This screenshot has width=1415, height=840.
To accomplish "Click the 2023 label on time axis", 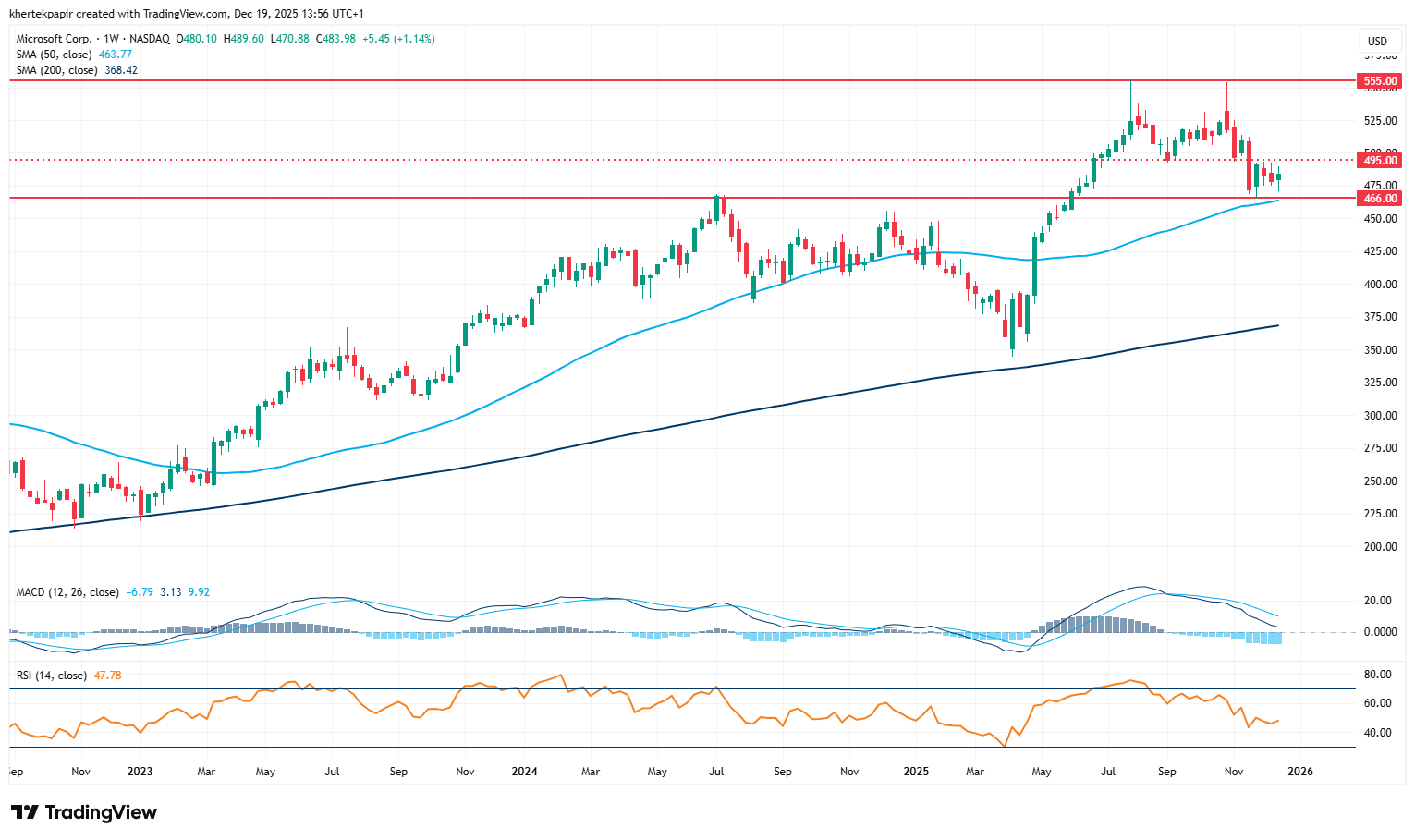I will 140,772.
